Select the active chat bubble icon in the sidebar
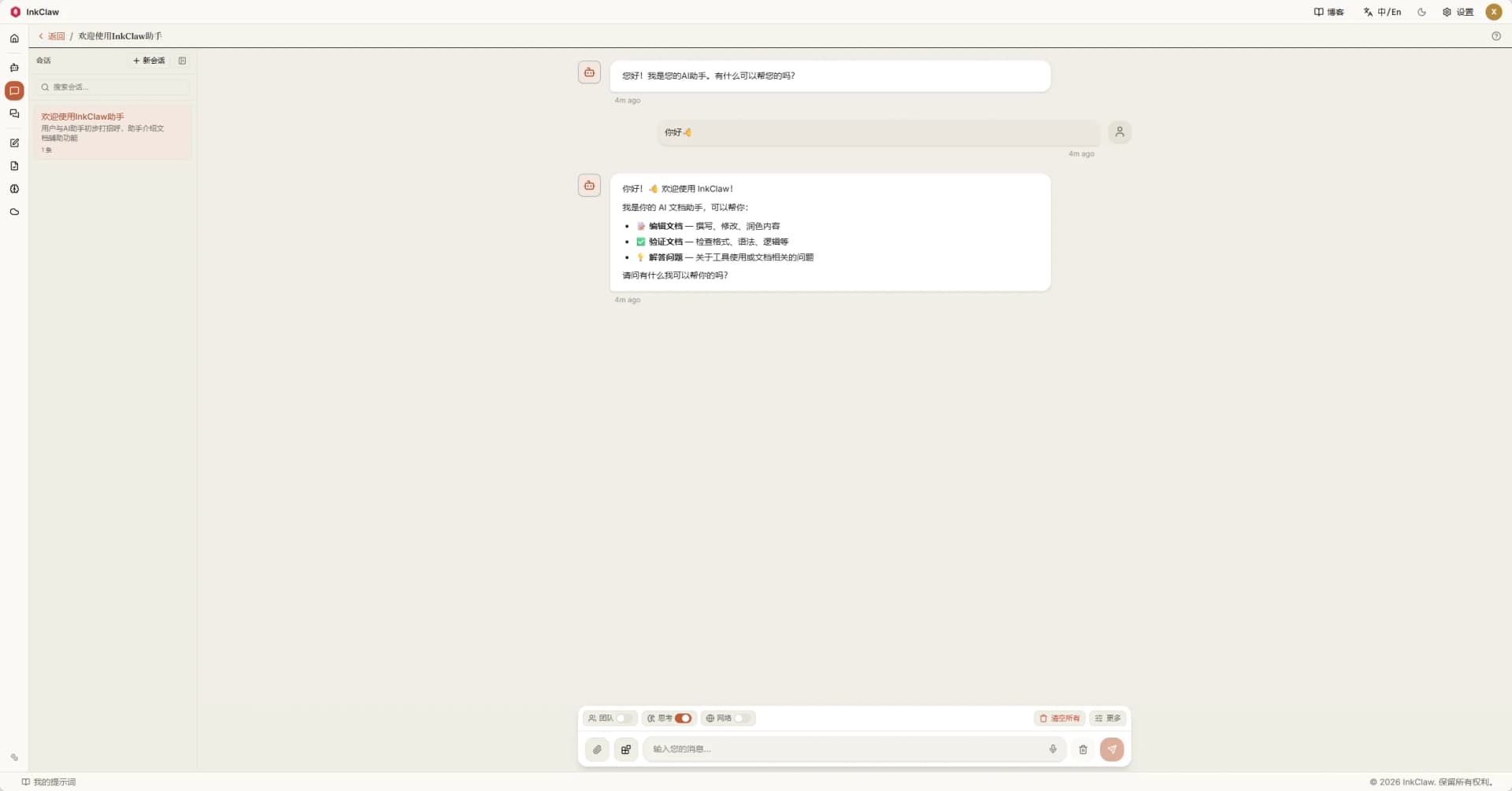The height and width of the screenshot is (791, 1512). click(14, 91)
